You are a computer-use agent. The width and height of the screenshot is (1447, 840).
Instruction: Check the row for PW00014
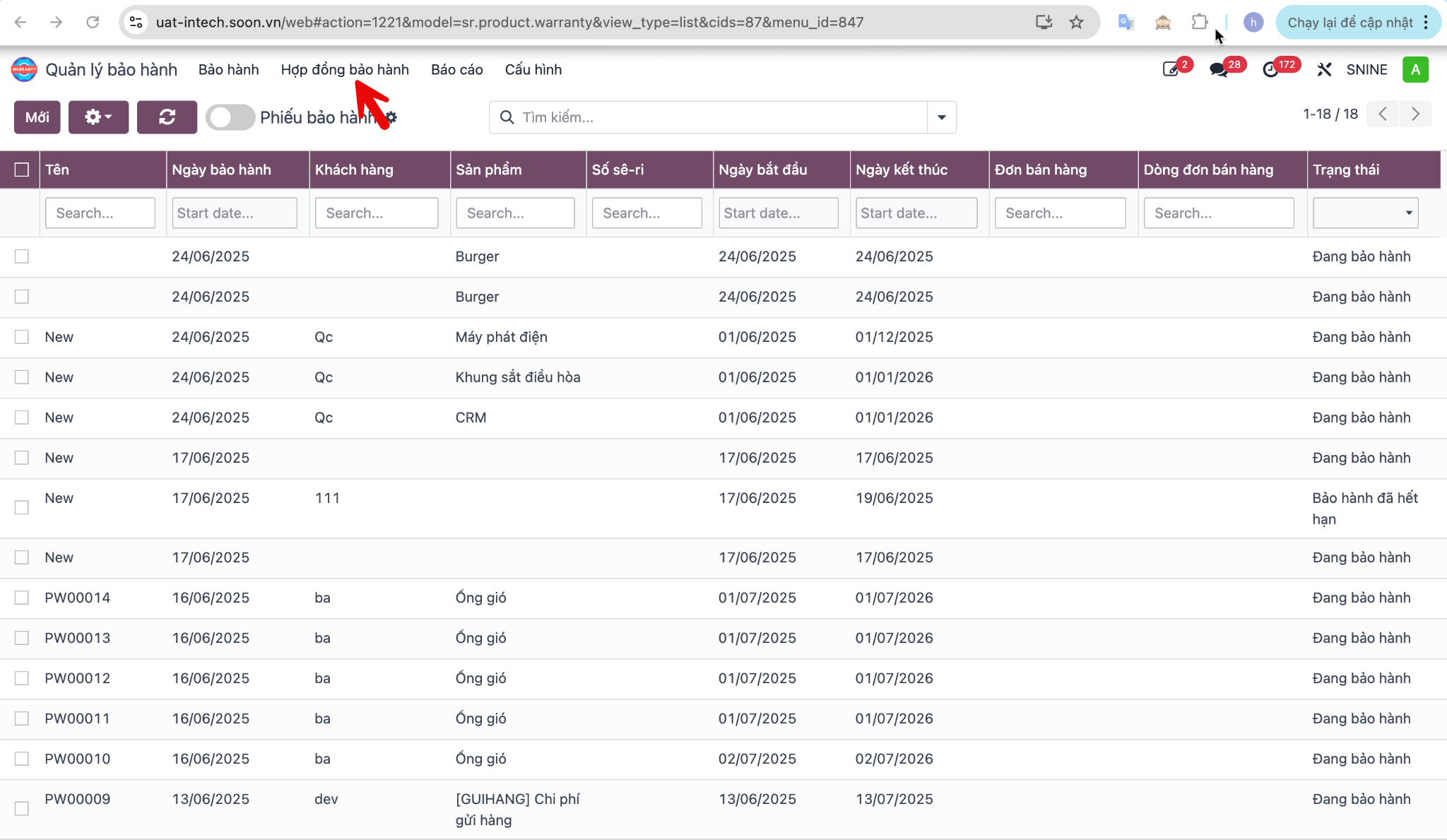pos(22,598)
